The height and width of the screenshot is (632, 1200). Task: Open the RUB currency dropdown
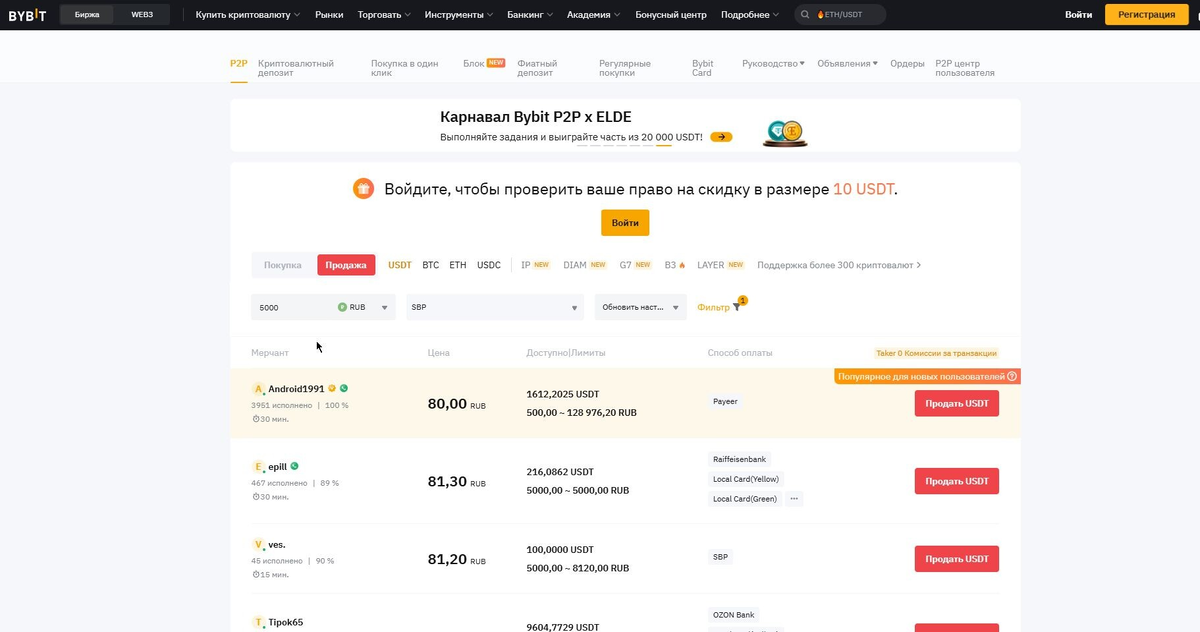coord(365,307)
